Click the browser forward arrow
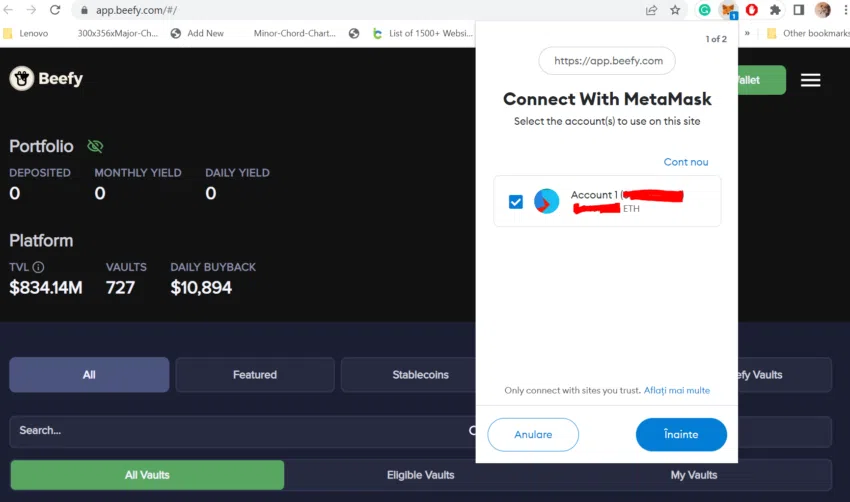Viewport: 850px width, 502px height. (x=31, y=10)
